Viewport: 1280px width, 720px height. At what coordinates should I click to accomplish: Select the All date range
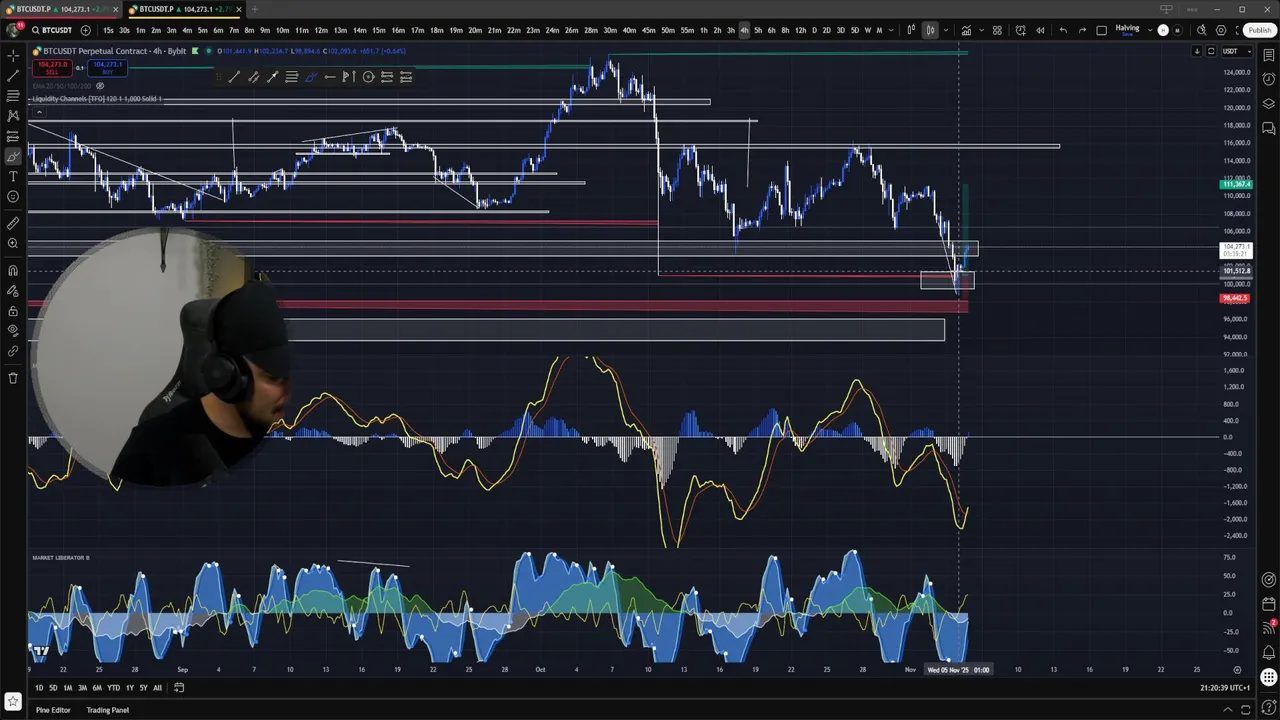tap(157, 688)
